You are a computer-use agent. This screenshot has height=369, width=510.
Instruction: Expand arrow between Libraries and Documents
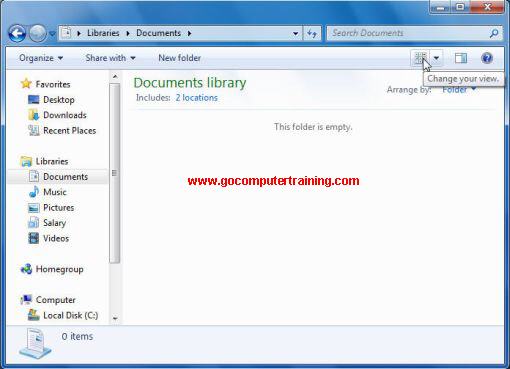click(x=128, y=33)
